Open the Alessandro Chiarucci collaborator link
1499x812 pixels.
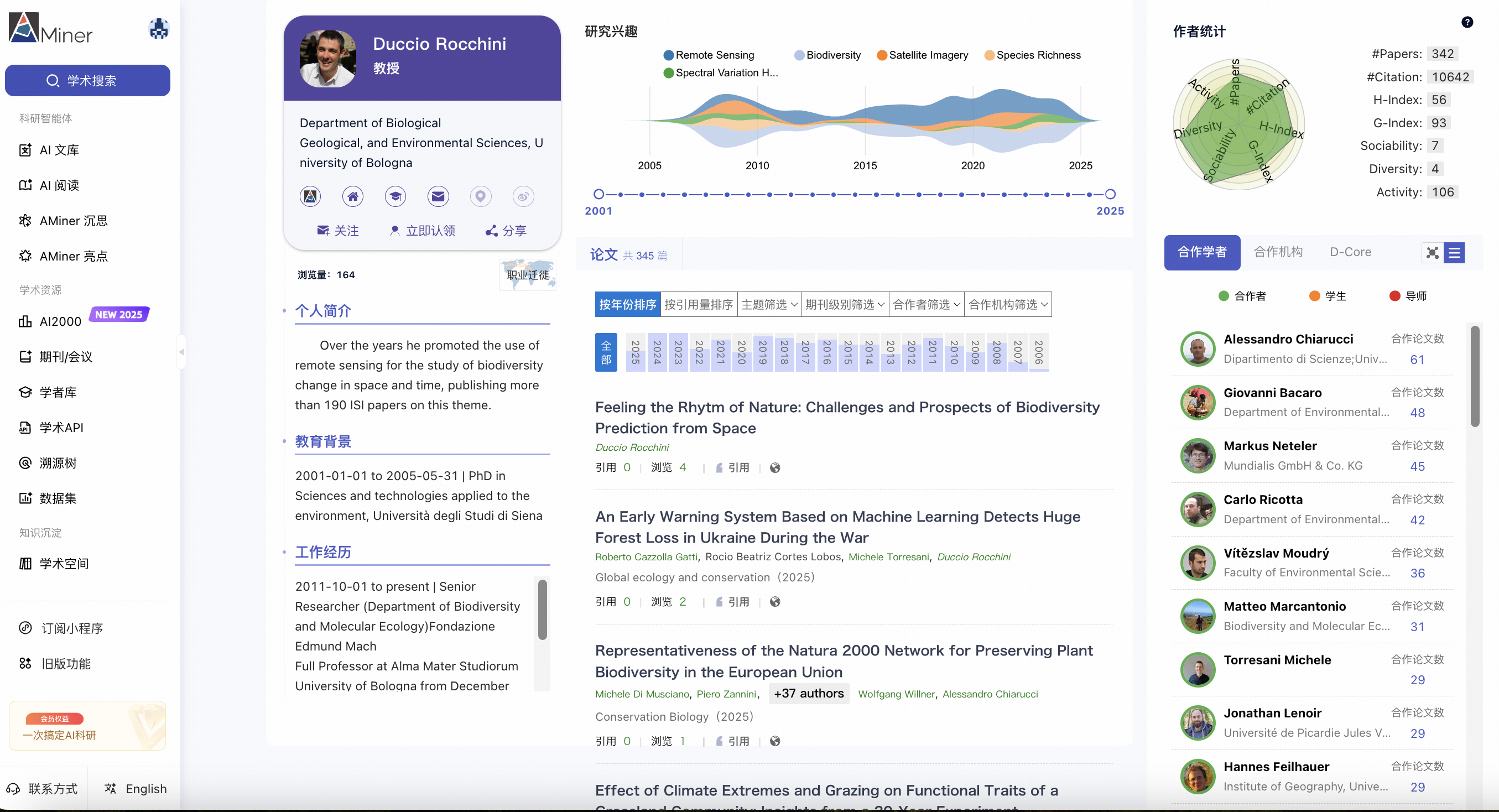pyautogui.click(x=1288, y=340)
